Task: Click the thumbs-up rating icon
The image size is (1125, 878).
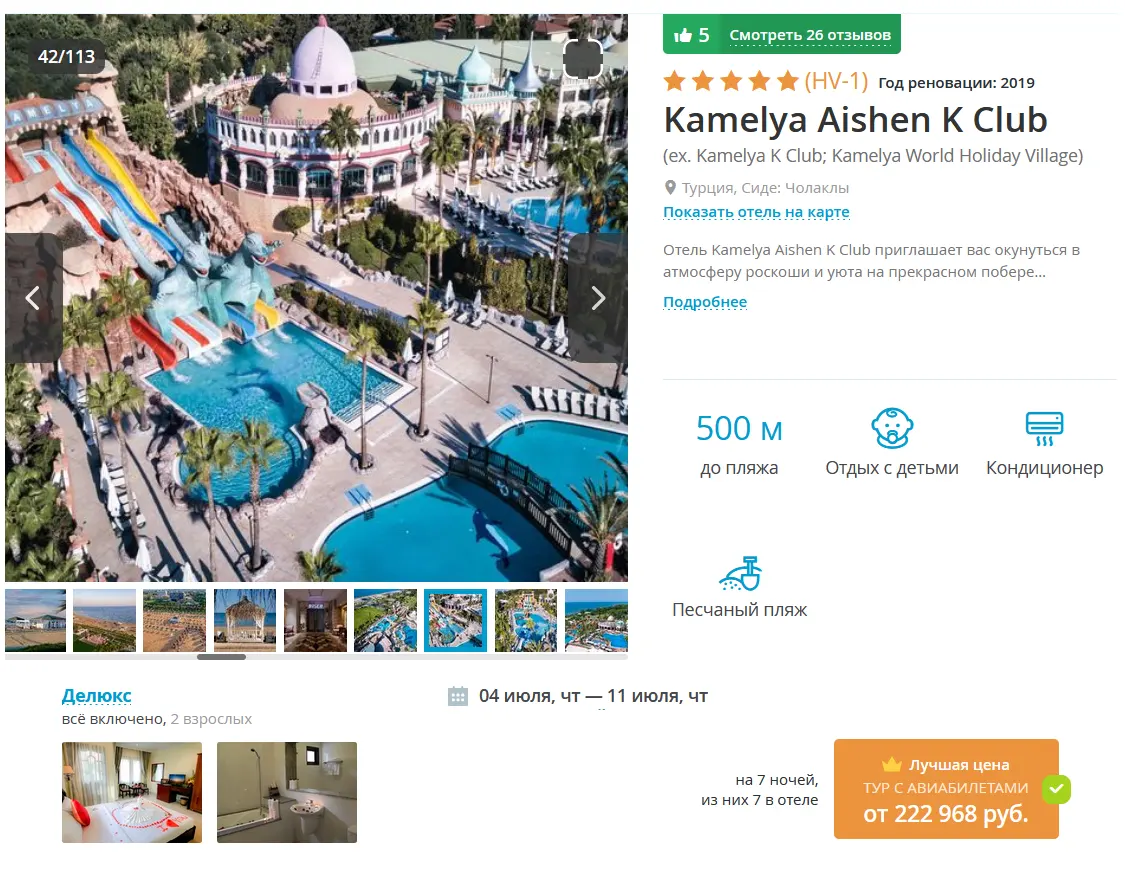Action: click(x=682, y=35)
